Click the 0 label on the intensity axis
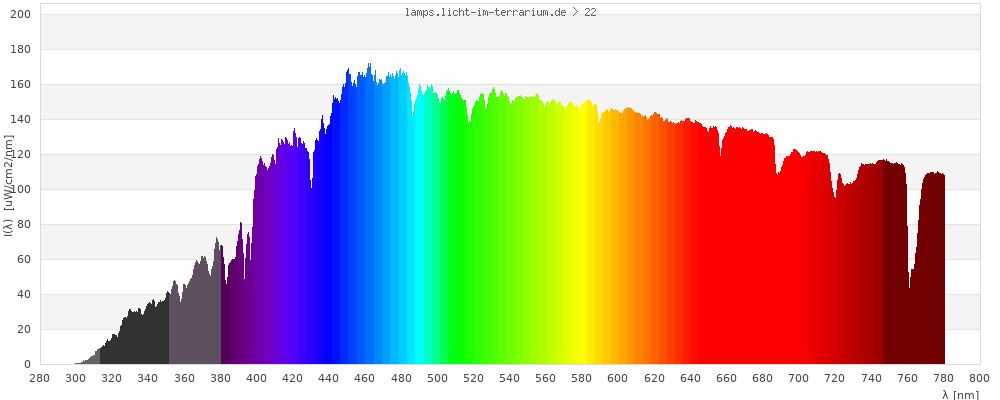 pos(28,364)
